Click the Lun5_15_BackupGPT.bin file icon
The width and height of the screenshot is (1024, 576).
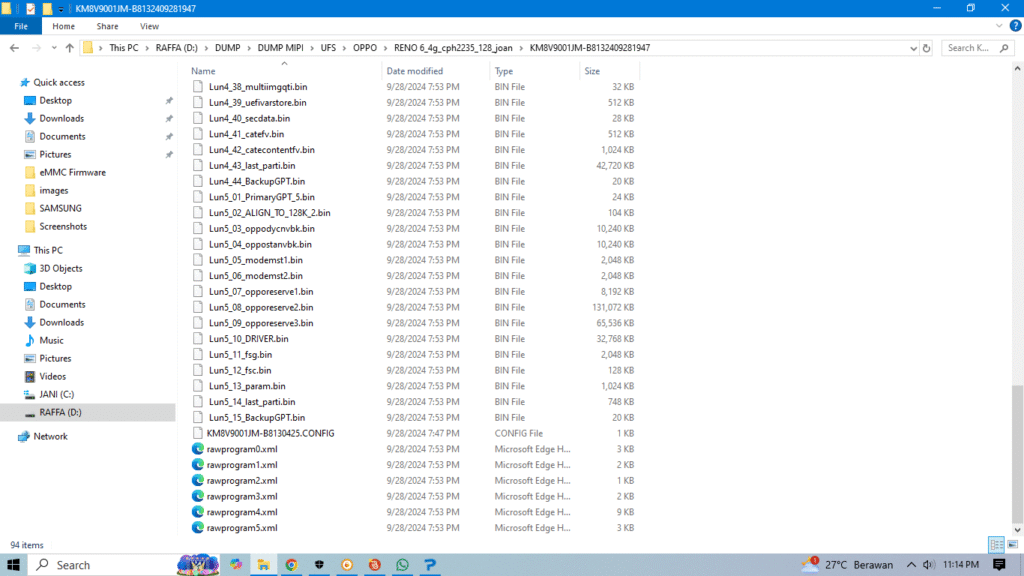click(197, 417)
